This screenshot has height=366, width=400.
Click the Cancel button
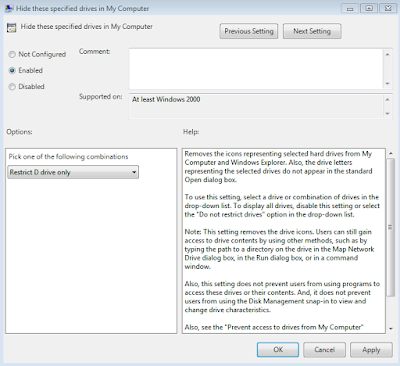324,350
